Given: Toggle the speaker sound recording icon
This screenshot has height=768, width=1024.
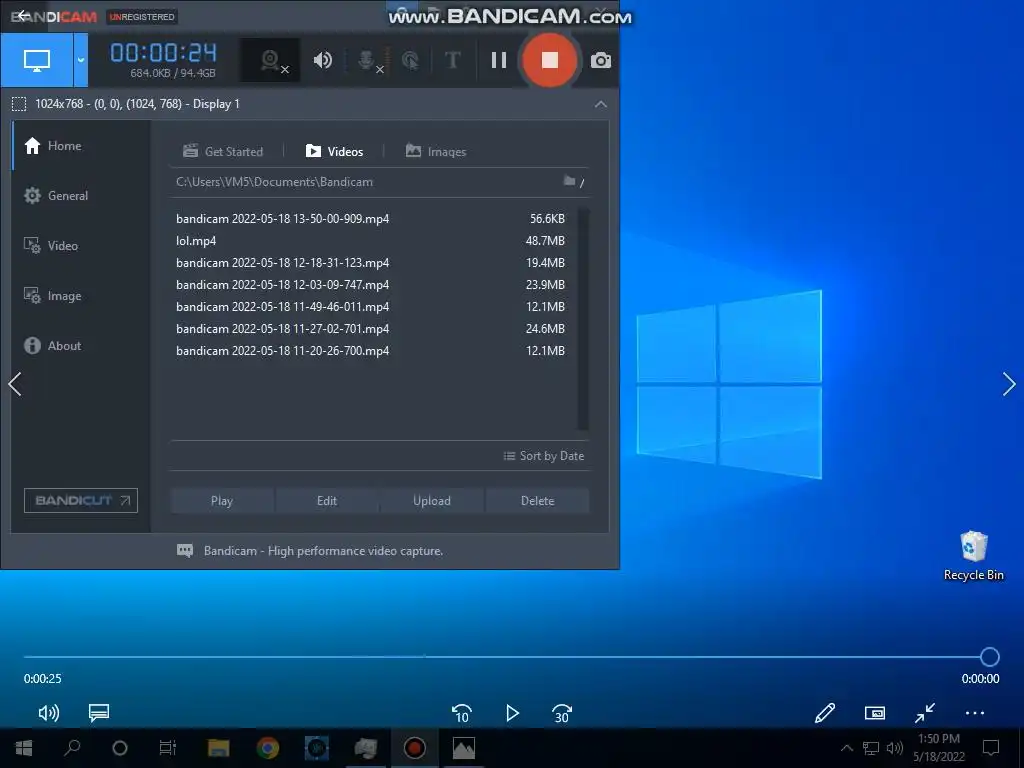Looking at the screenshot, I should pyautogui.click(x=323, y=60).
